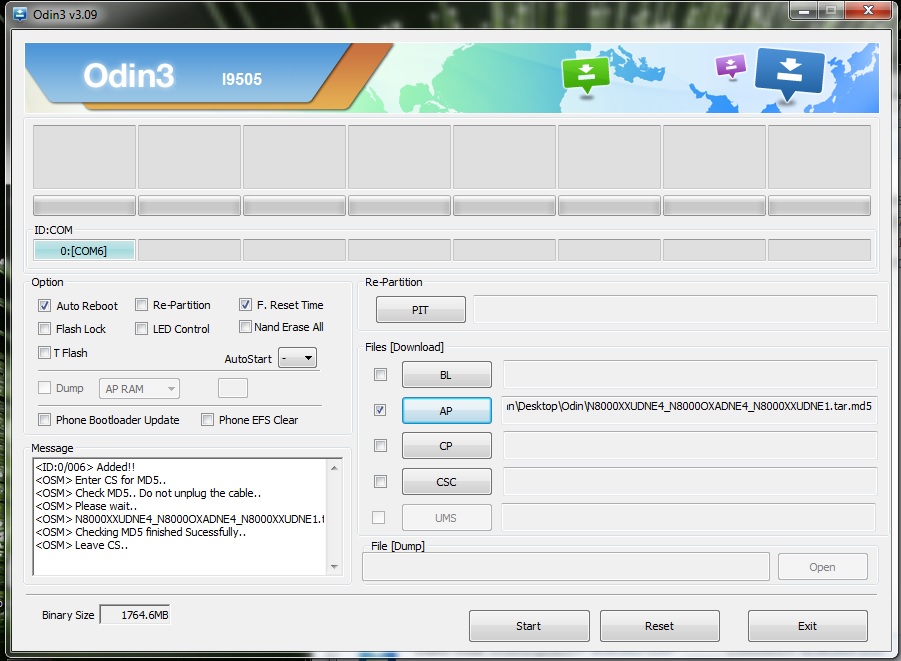Viewport: 901px width, 661px height.
Task: Click message log scrollbar down arrow
Action: pos(334,567)
